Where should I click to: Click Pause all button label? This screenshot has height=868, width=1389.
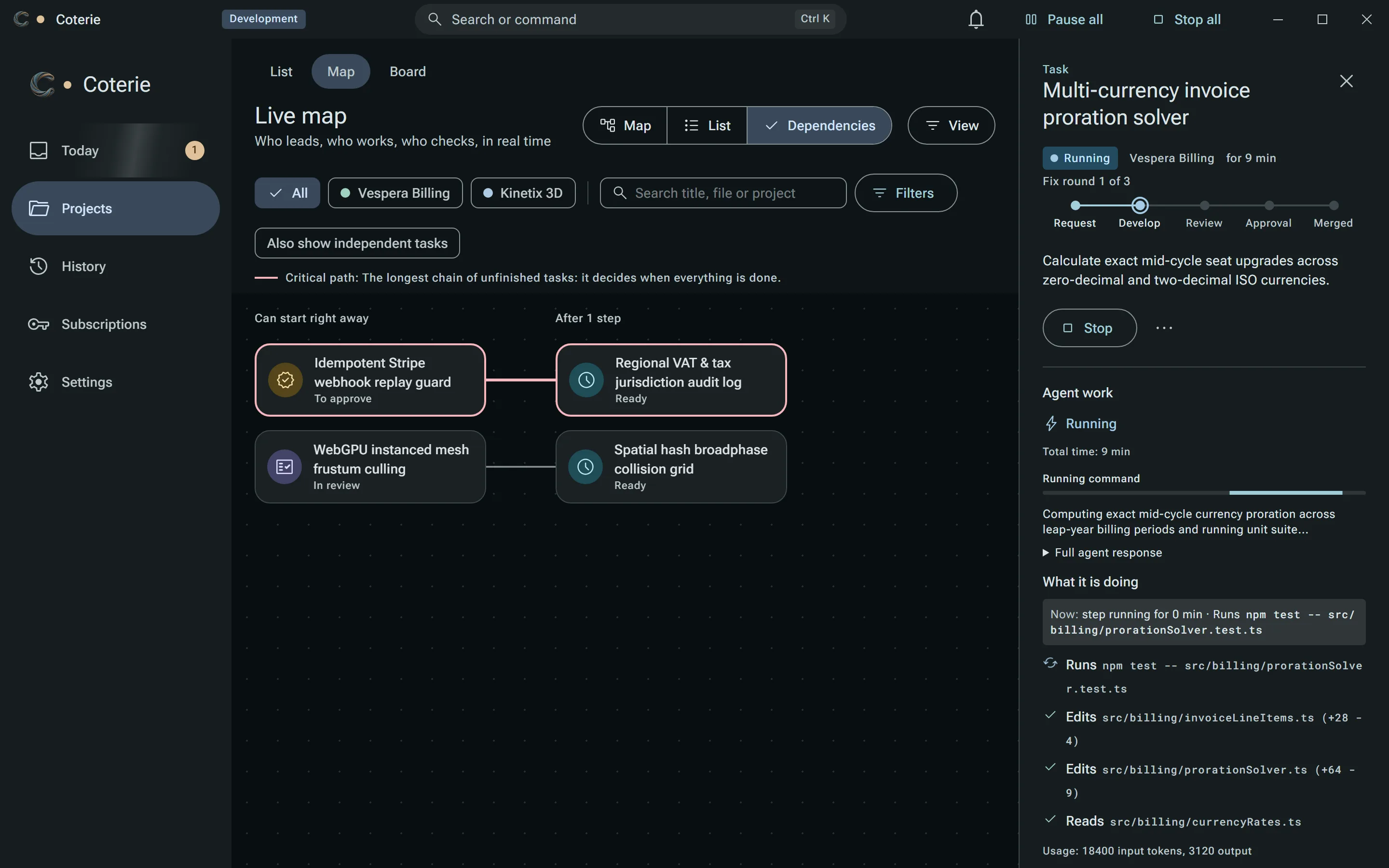[x=1075, y=19]
